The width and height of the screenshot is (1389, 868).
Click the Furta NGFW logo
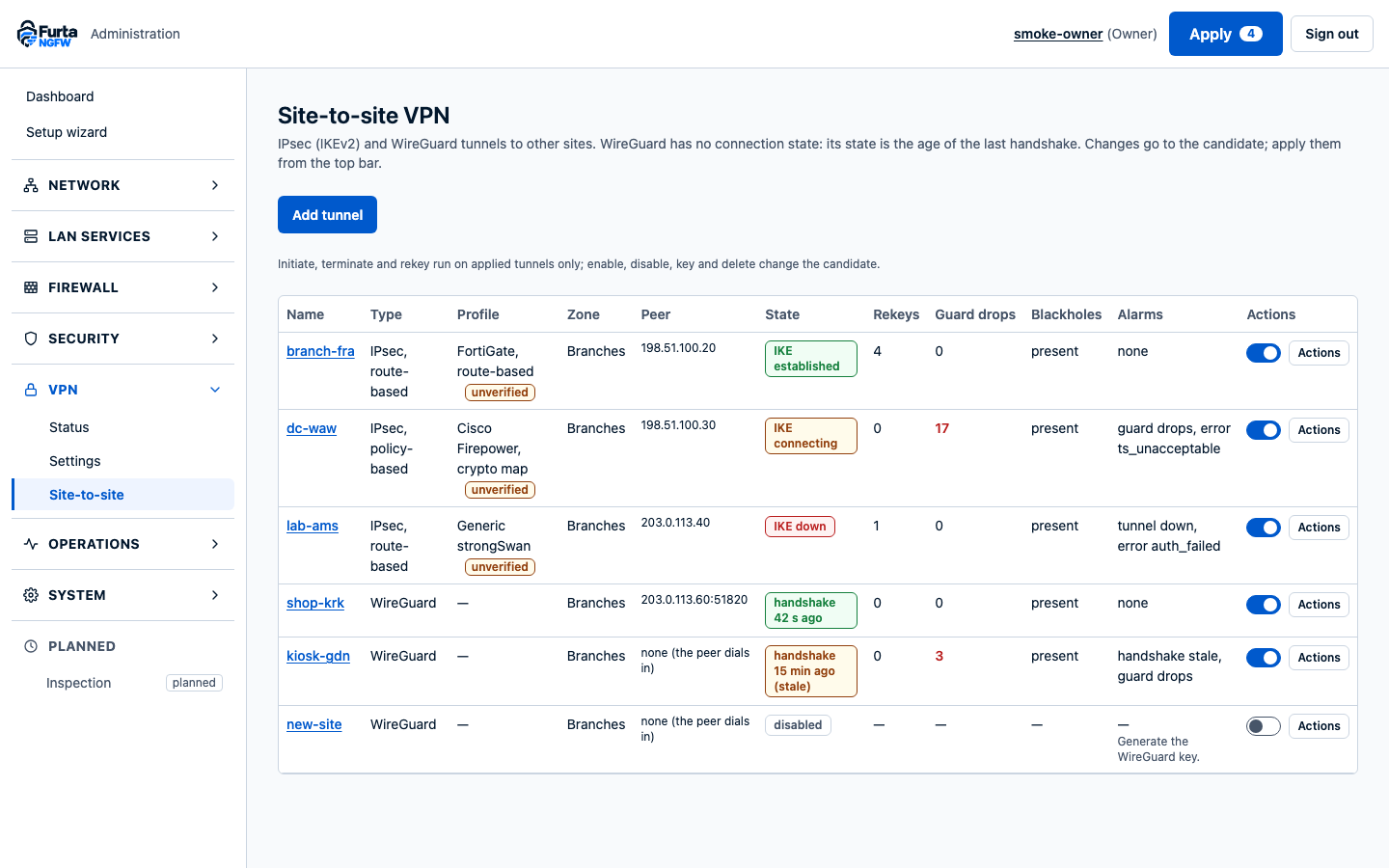click(x=47, y=34)
